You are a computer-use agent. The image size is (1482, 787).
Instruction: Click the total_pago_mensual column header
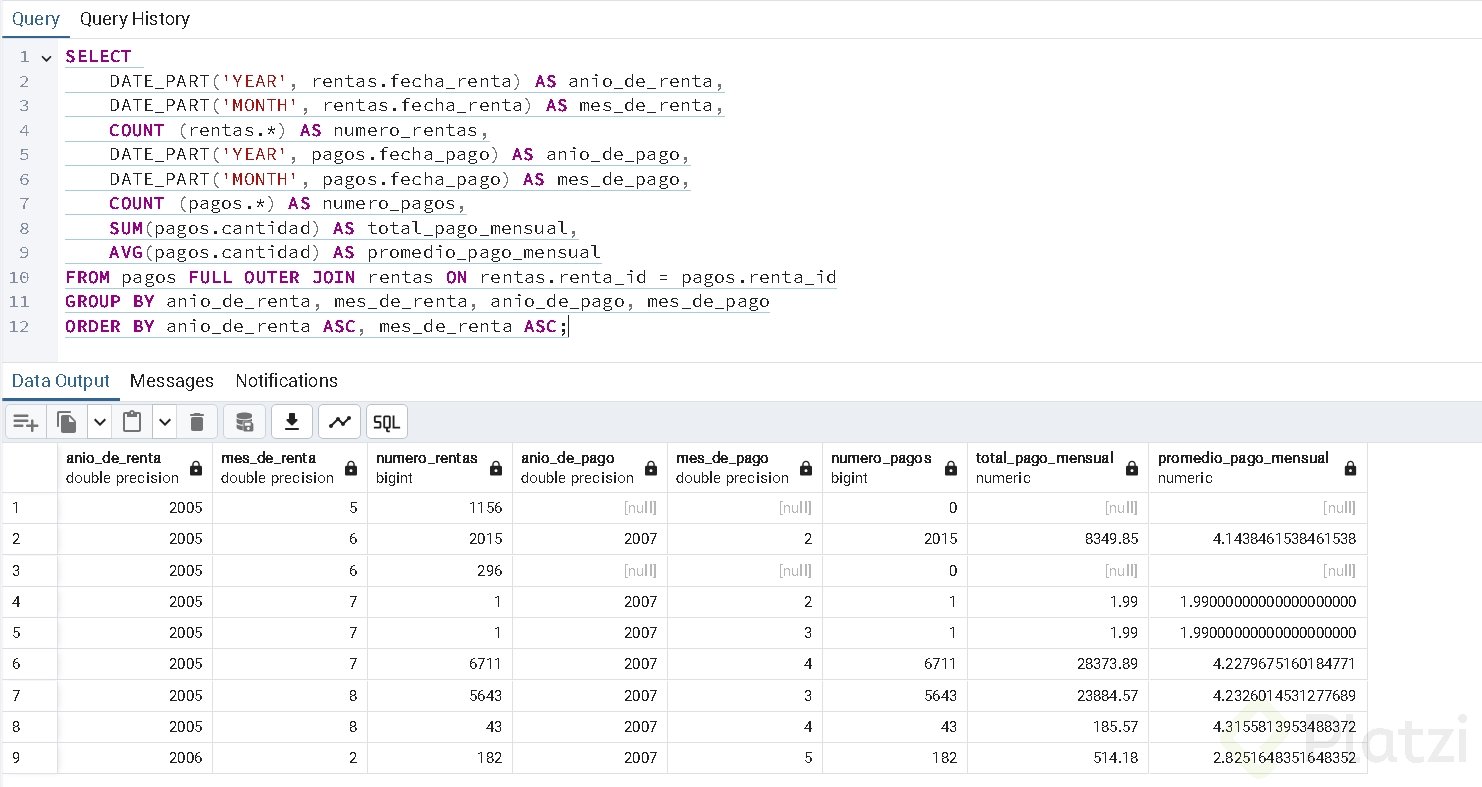pos(1044,467)
